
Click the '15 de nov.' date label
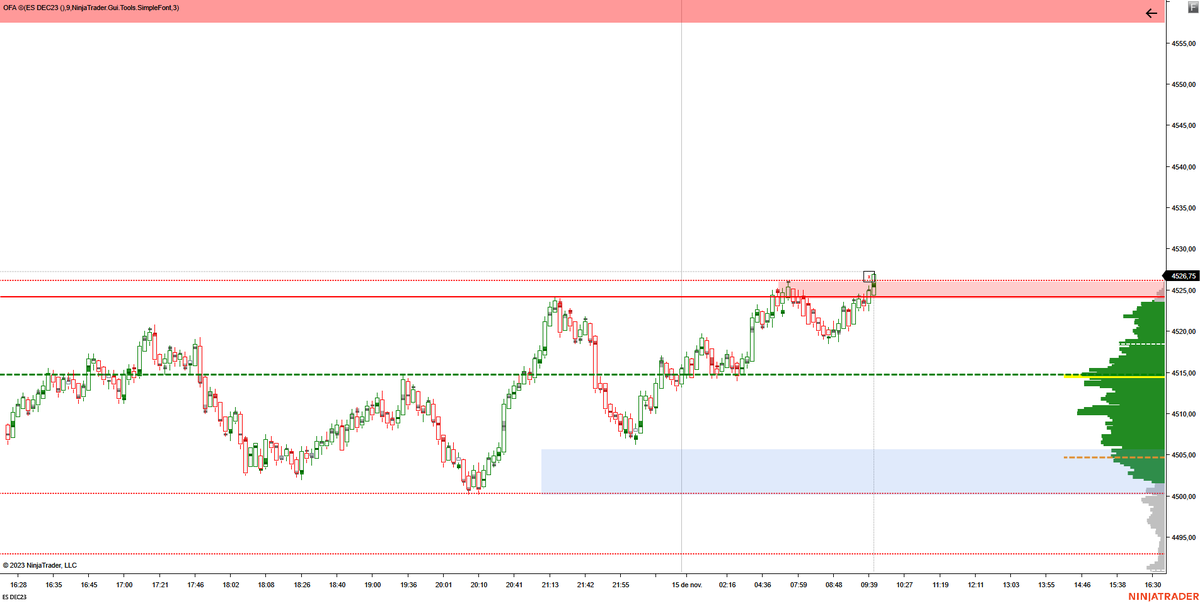689,584
